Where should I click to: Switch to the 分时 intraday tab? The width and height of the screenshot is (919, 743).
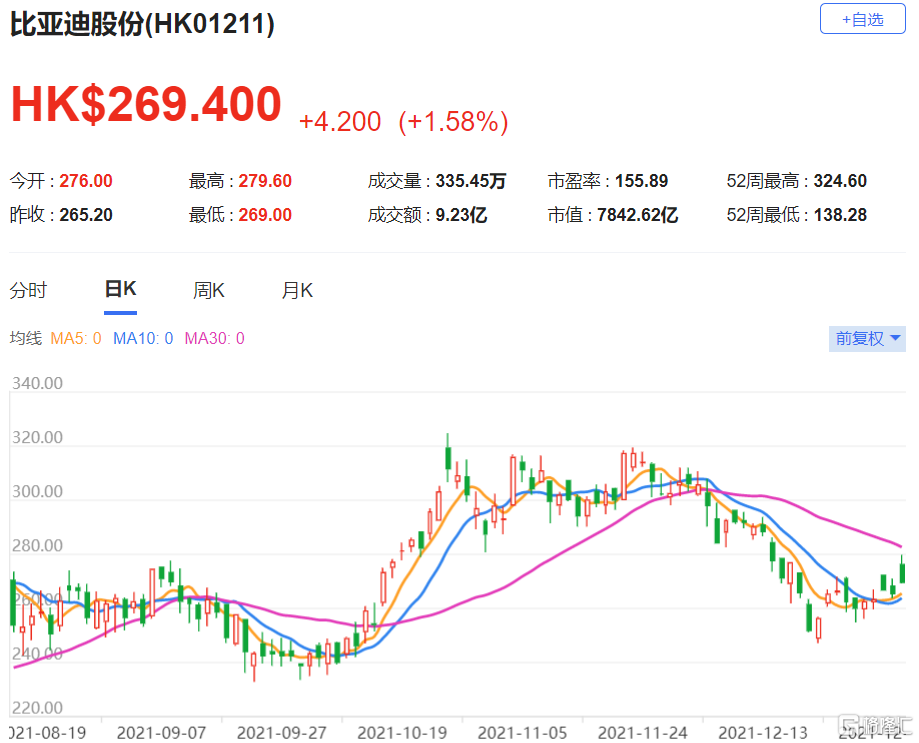tap(28, 290)
